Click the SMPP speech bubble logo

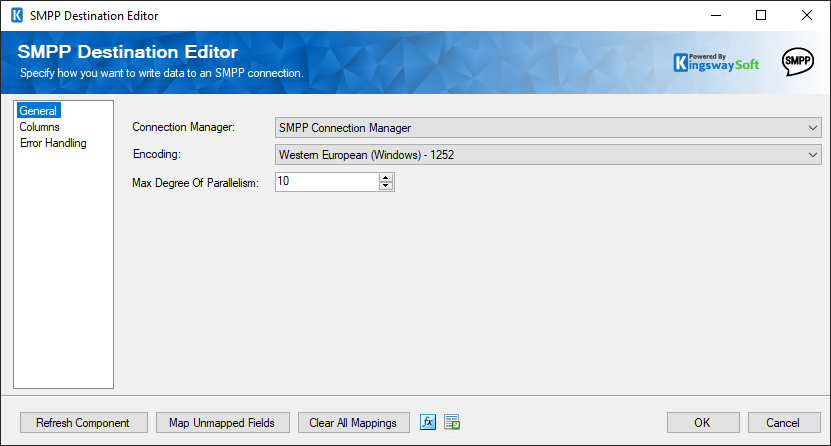[798, 61]
